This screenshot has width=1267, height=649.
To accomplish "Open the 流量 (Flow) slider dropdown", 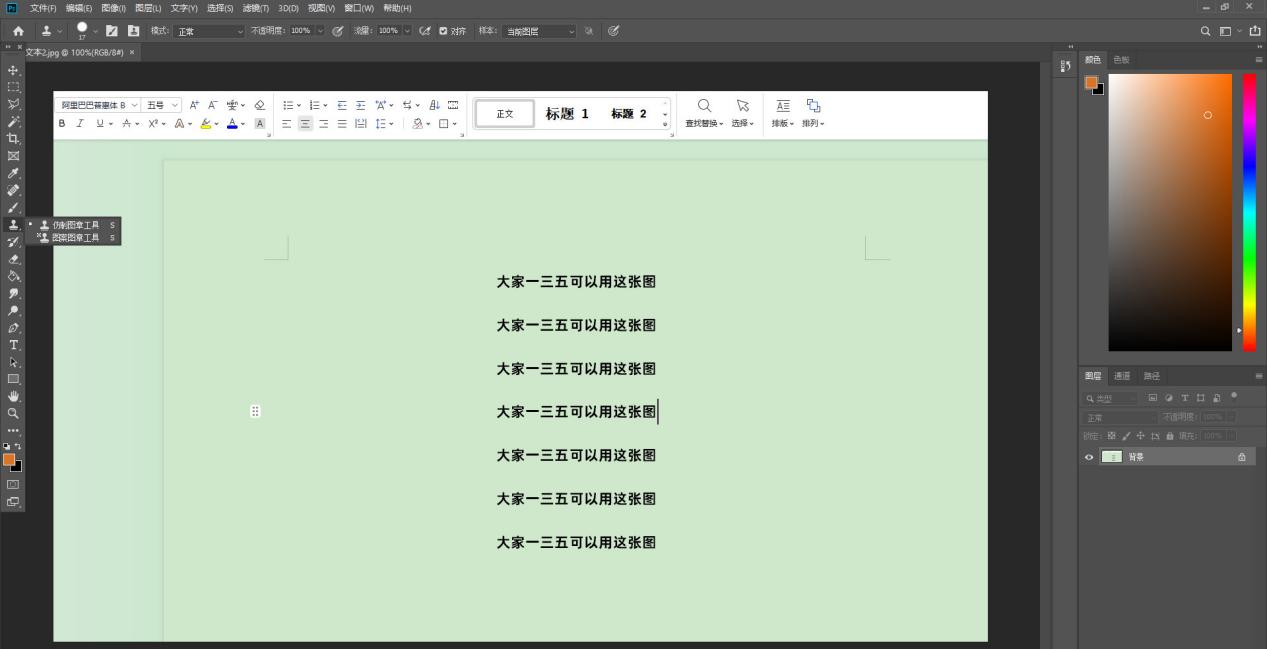I will coord(408,31).
